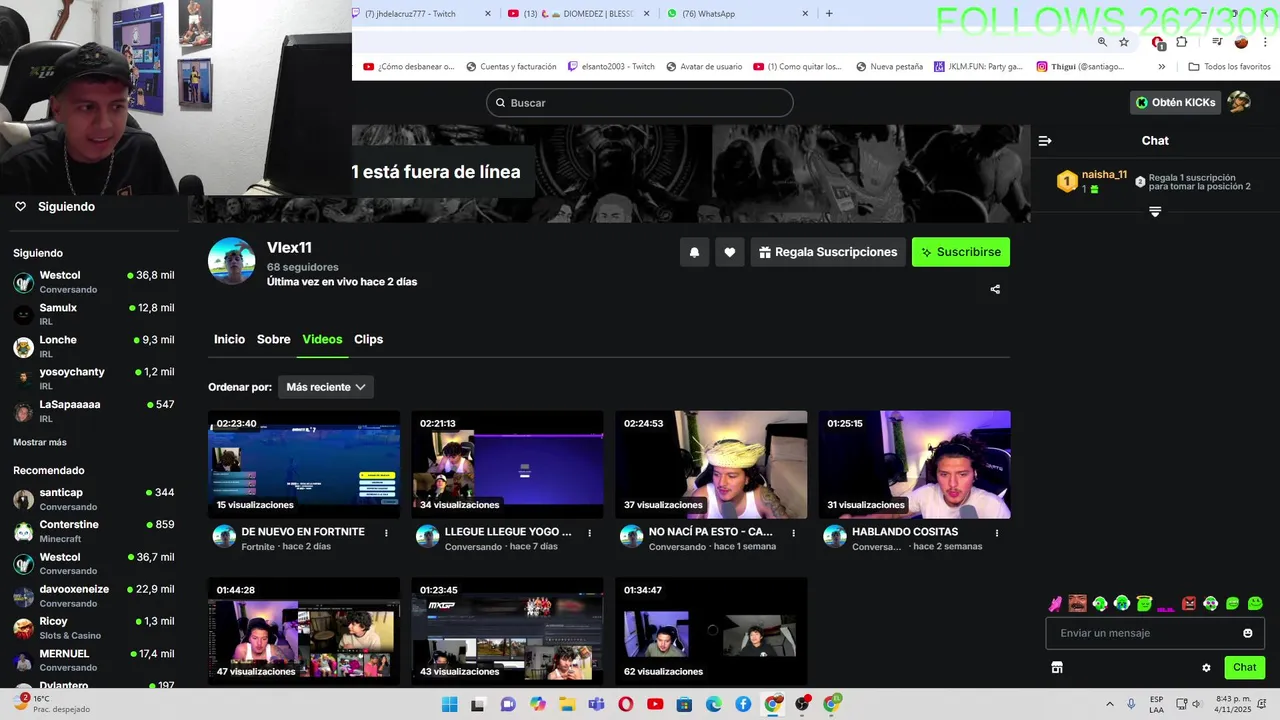Open DE NUEVO EN FORTNITE video thumbnail
This screenshot has width=1280, height=720.
click(304, 464)
